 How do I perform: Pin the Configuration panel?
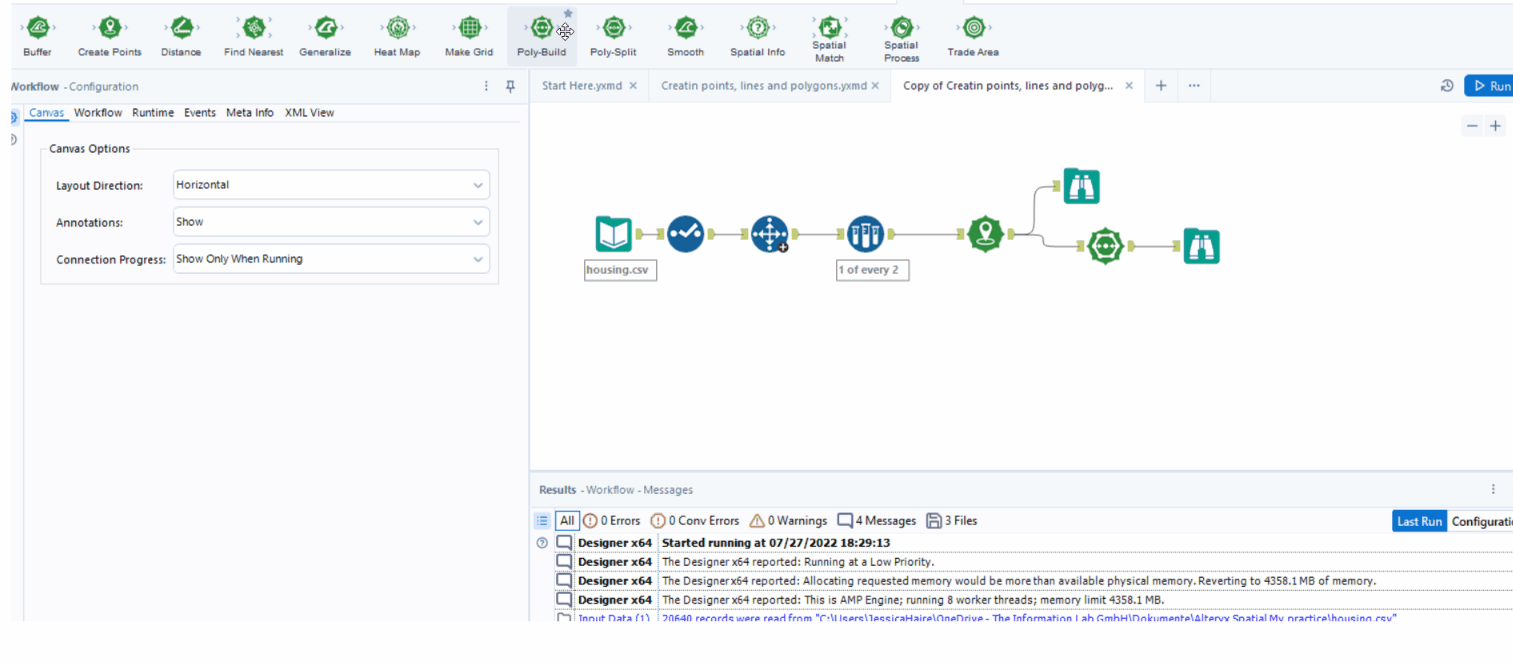[x=510, y=87]
